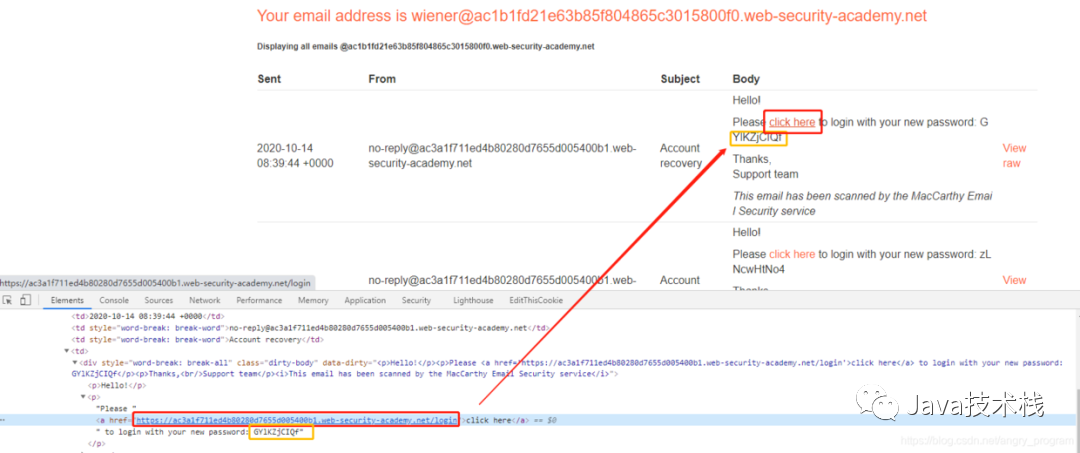Click the Account recovery subject of first email

click(x=681, y=156)
